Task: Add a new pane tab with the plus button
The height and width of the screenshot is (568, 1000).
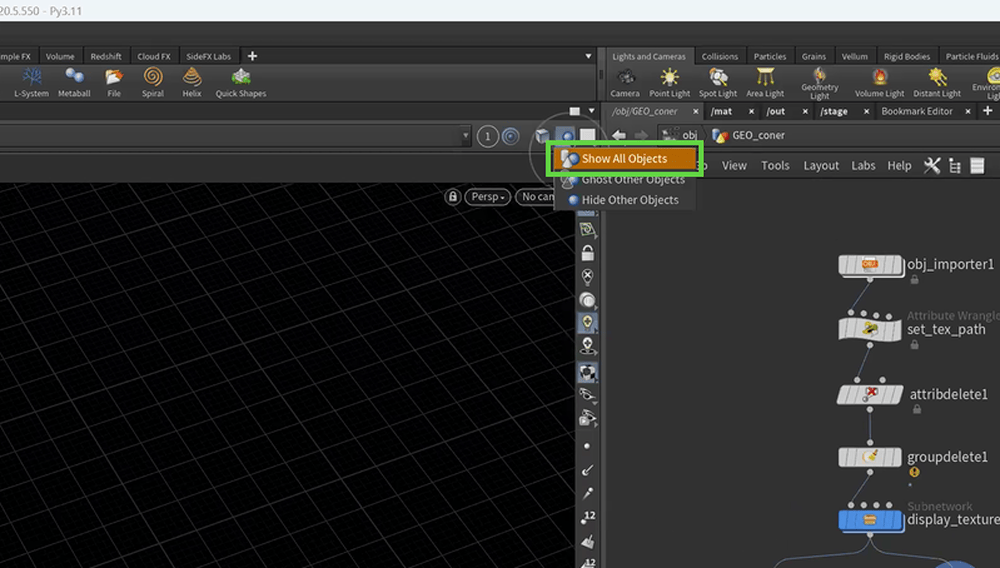Action: click(988, 111)
